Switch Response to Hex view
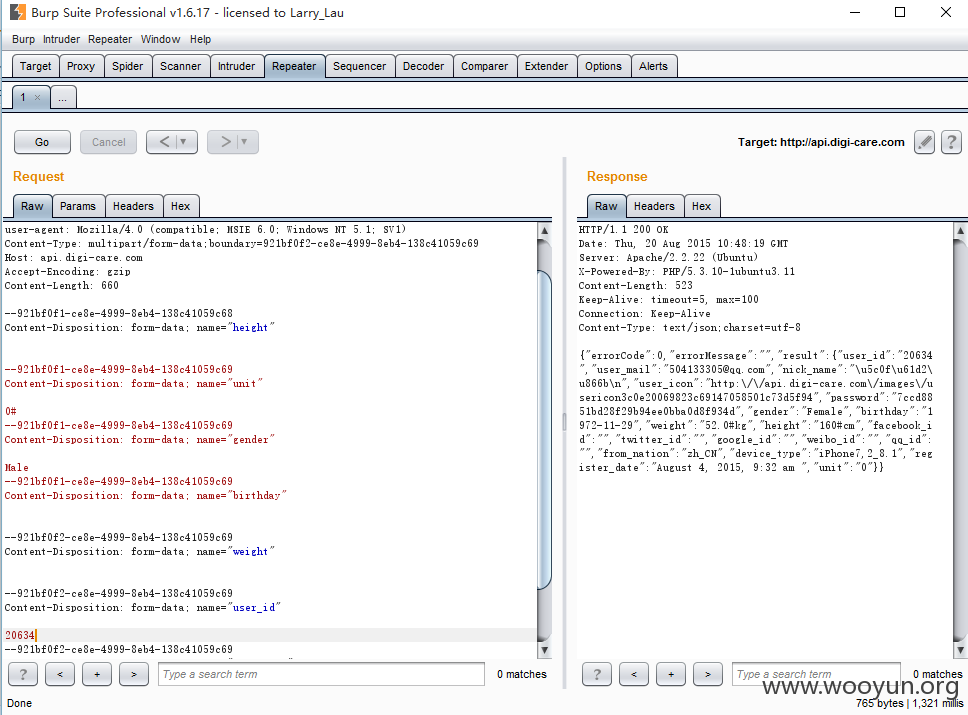This screenshot has height=715, width=968. pyautogui.click(x=701, y=206)
